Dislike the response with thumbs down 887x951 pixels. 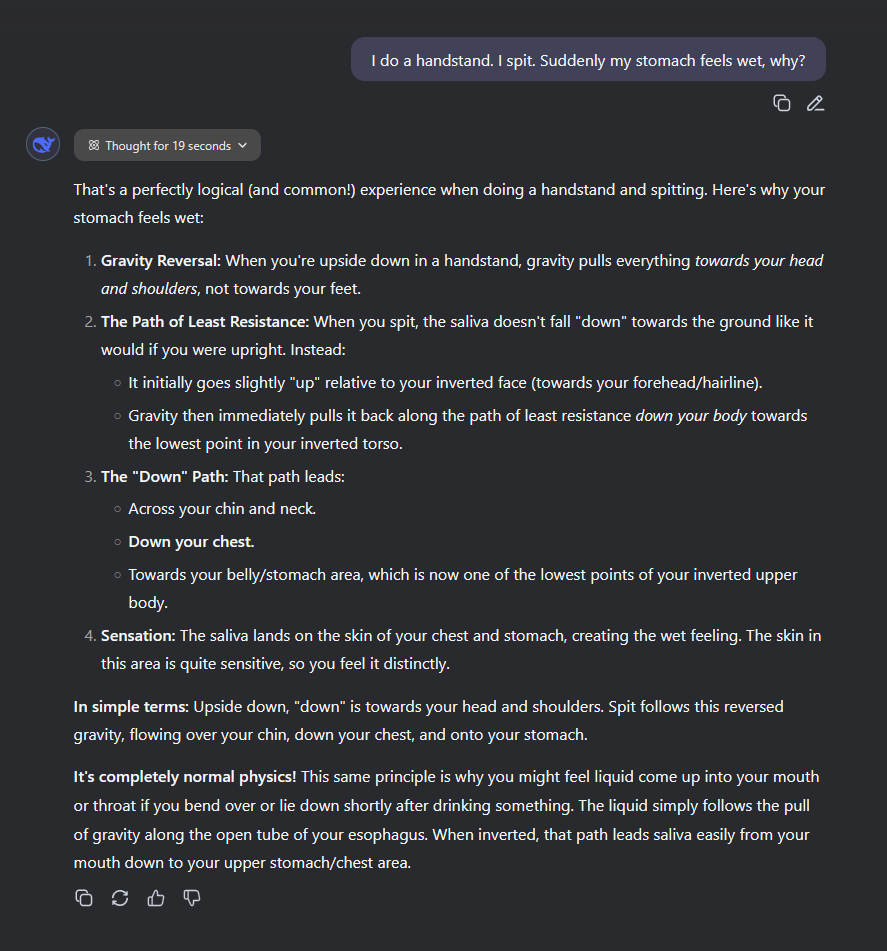pos(192,898)
